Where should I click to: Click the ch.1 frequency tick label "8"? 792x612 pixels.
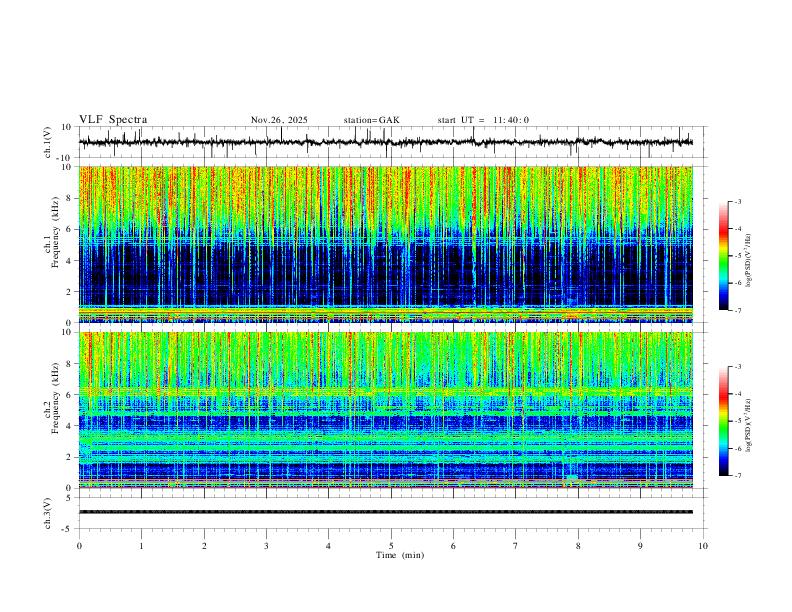coord(70,198)
